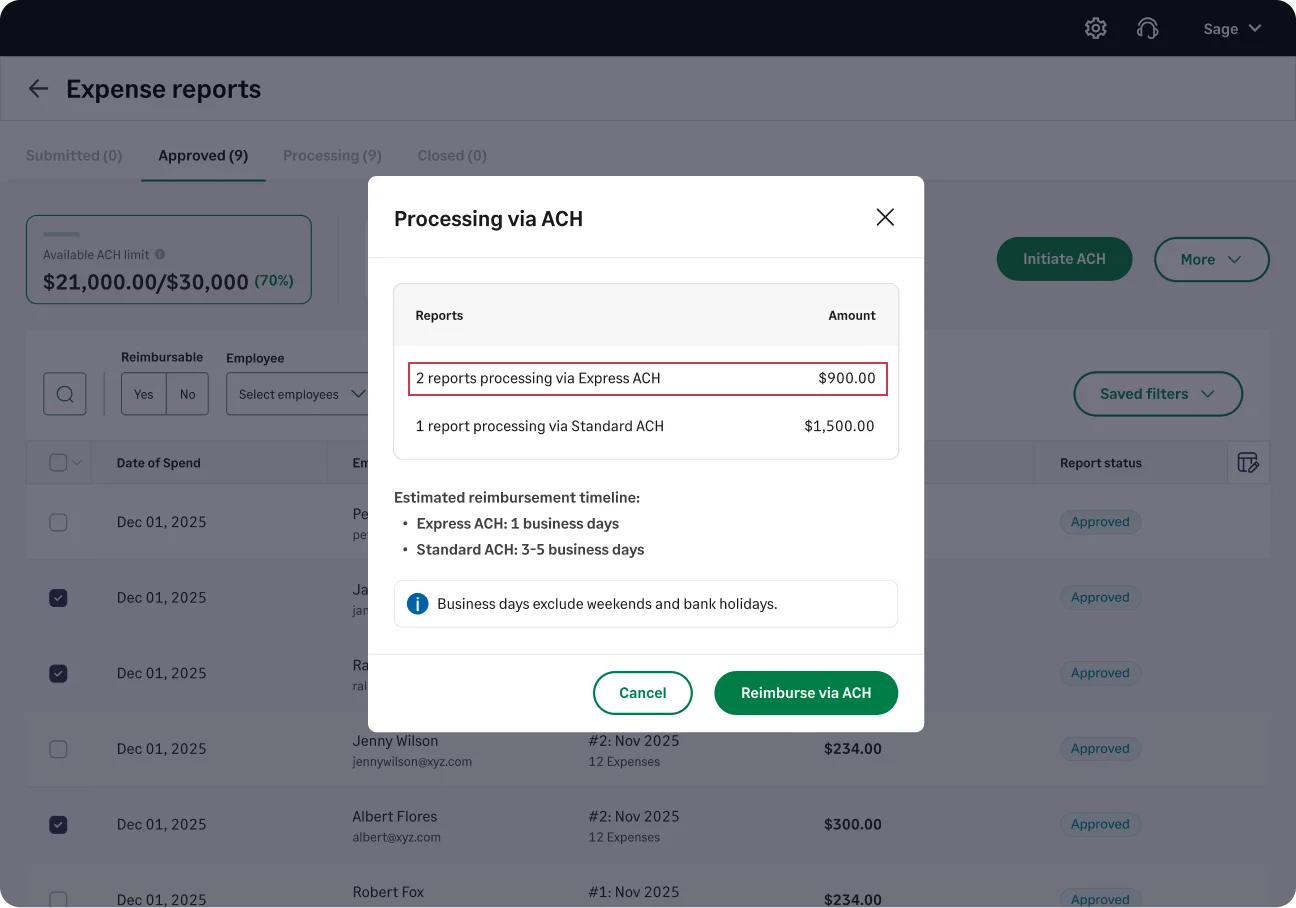Check the checkbox on Jenny Wilson's row
Screen dimensions: 1296x908
(x=57, y=748)
